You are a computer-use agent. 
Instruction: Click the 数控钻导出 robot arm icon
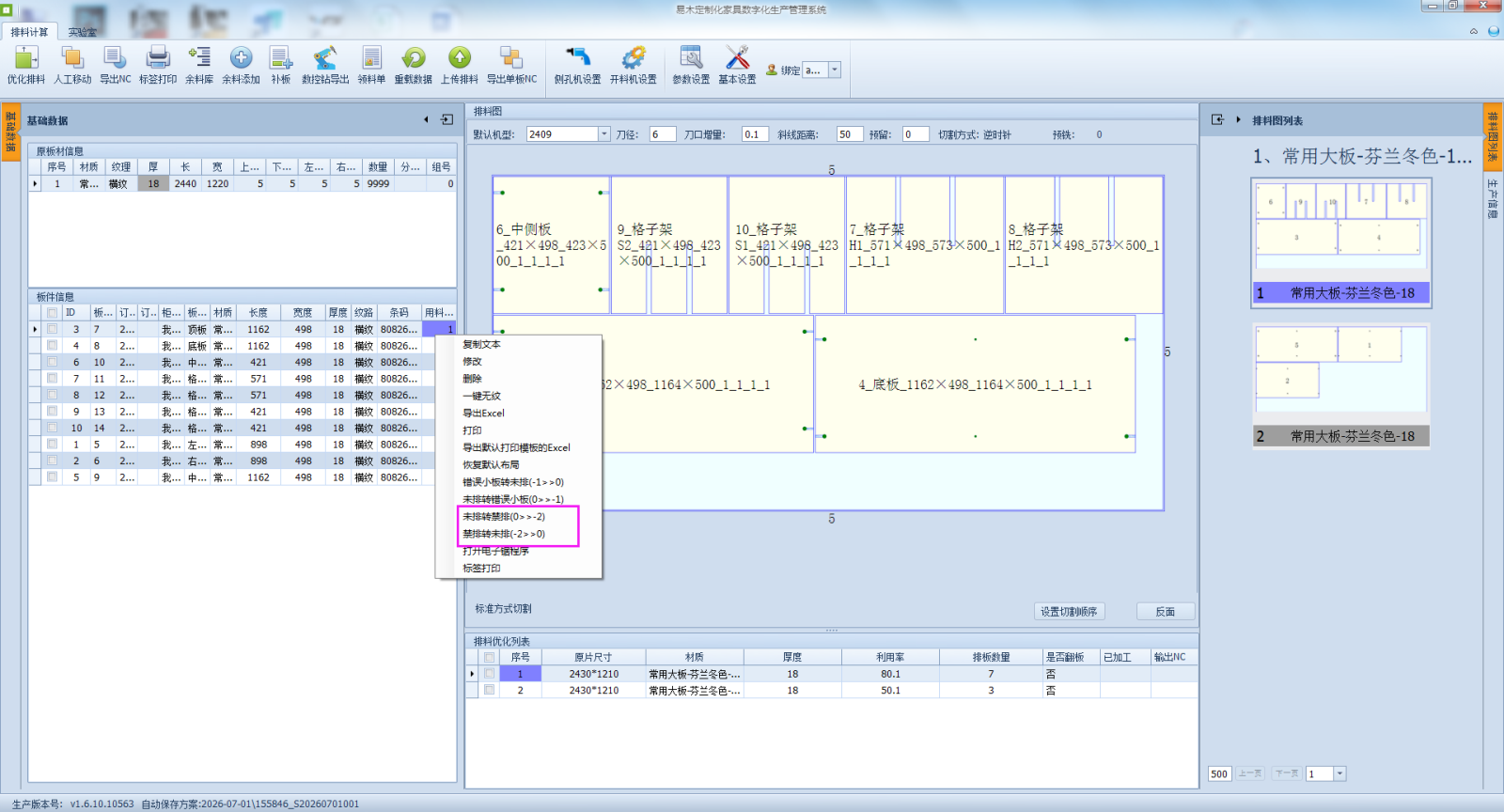pyautogui.click(x=325, y=58)
